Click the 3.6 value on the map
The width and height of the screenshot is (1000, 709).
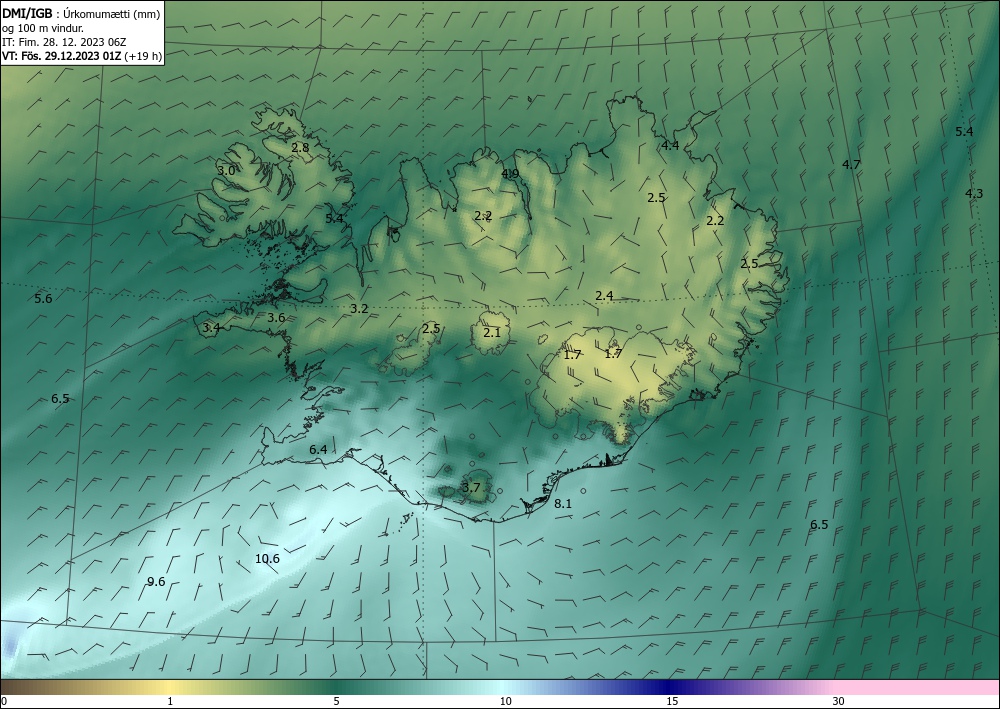(x=276, y=318)
